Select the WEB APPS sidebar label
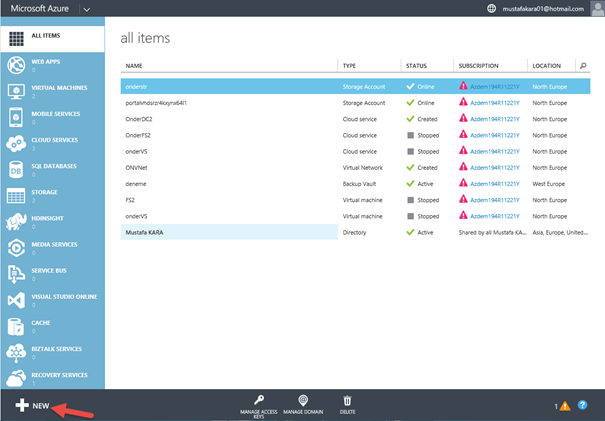 tap(46, 62)
